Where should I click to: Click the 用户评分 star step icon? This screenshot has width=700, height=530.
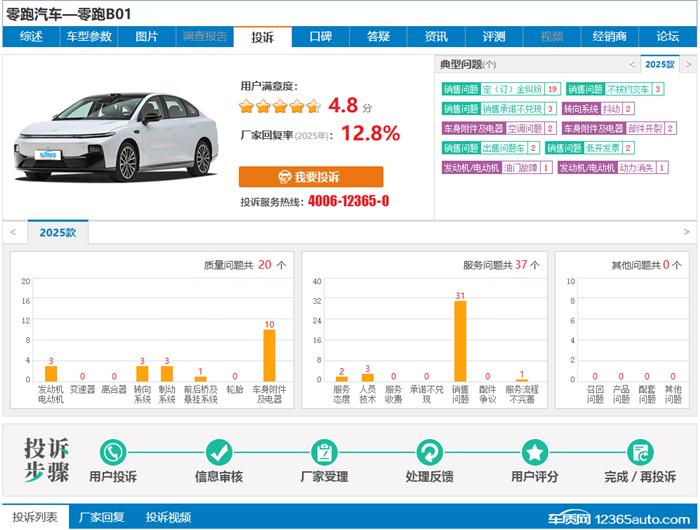point(535,452)
